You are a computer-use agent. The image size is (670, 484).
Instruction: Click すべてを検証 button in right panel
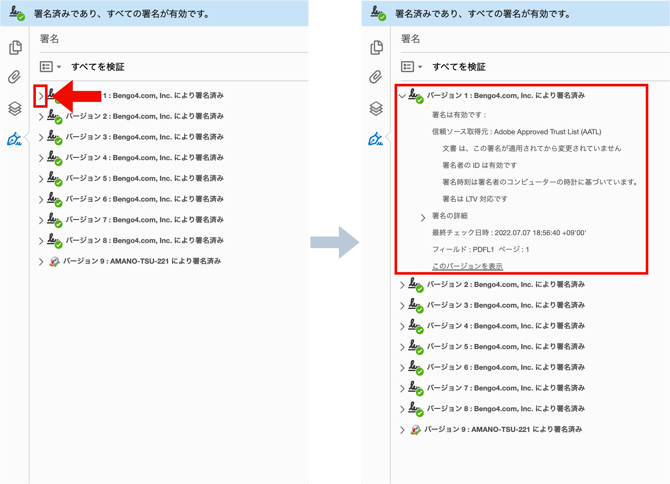[x=459, y=67]
